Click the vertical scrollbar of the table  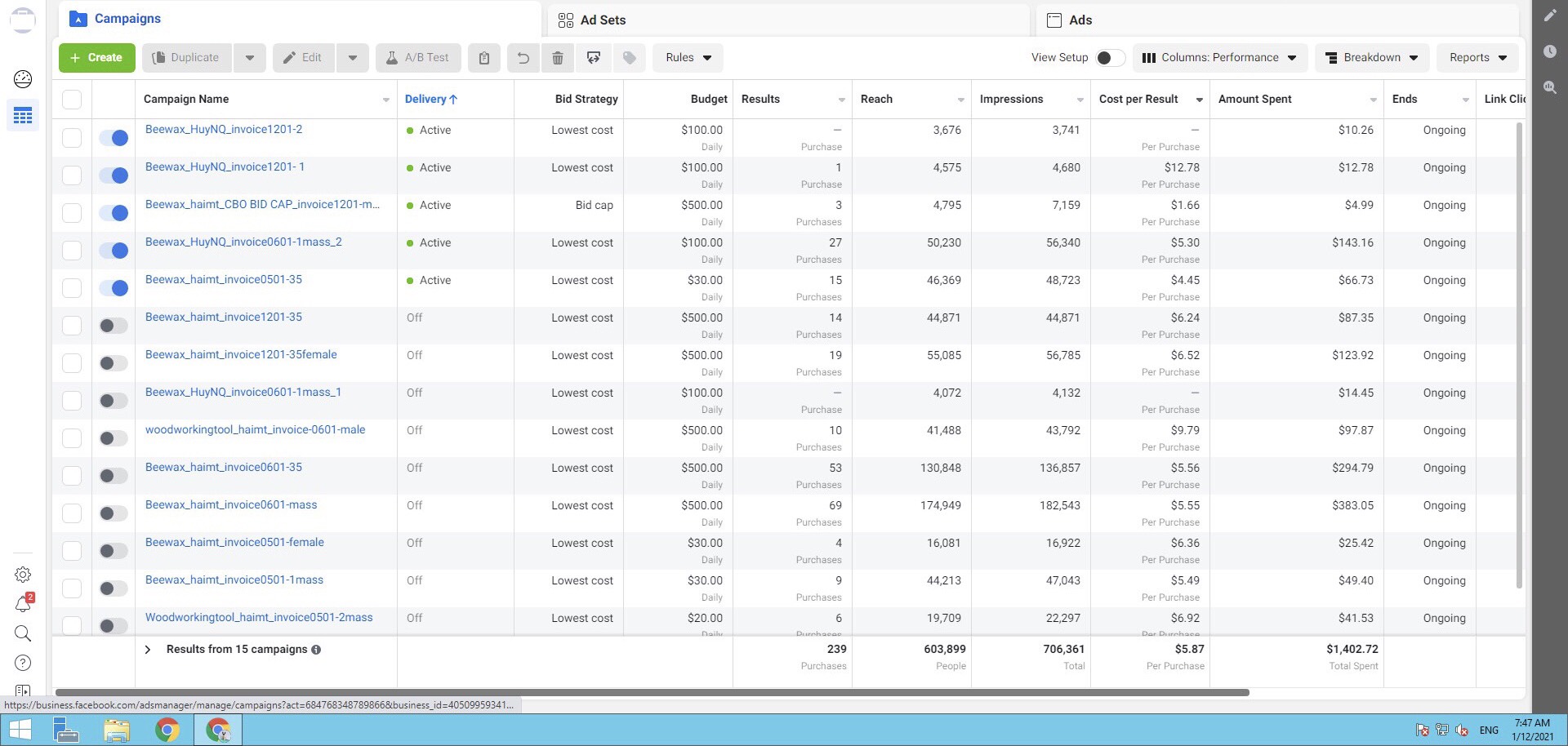pos(1519,355)
